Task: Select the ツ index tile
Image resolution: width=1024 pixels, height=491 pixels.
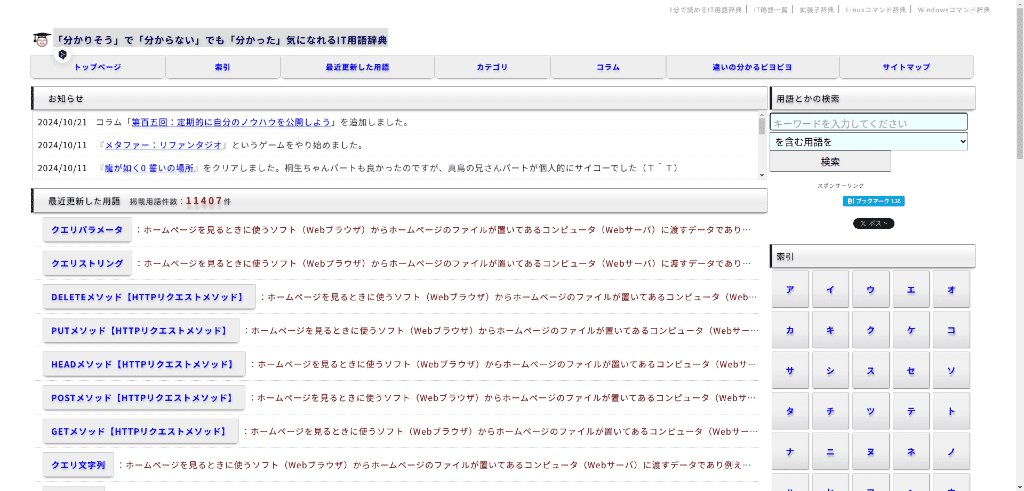Action: tap(870, 411)
